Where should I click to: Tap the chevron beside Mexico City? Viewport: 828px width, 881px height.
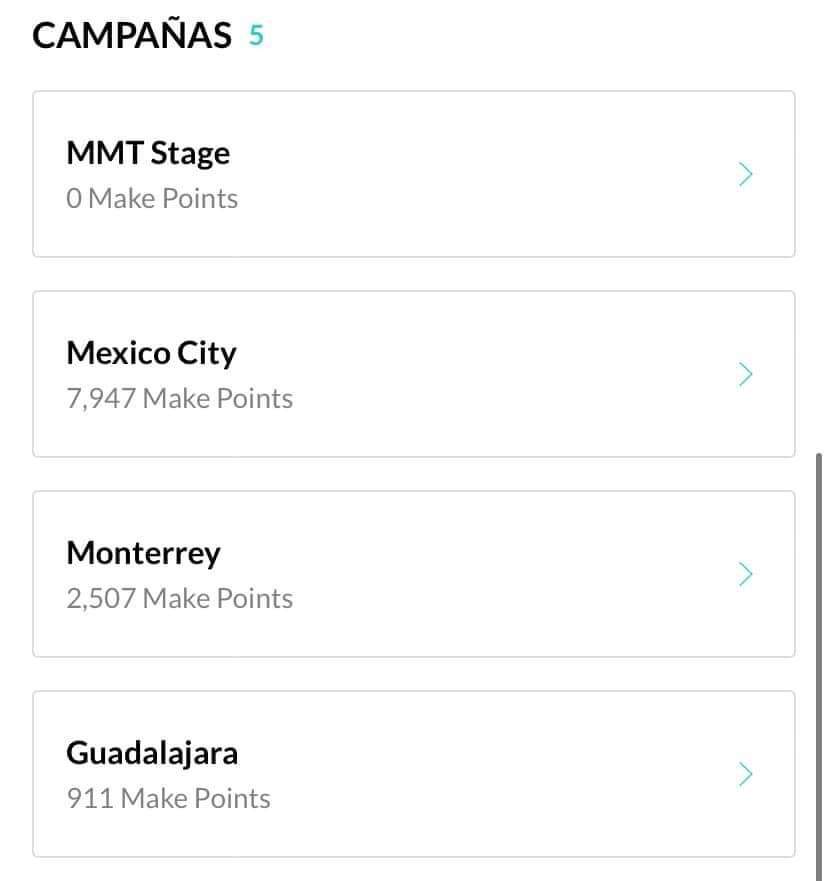[745, 374]
